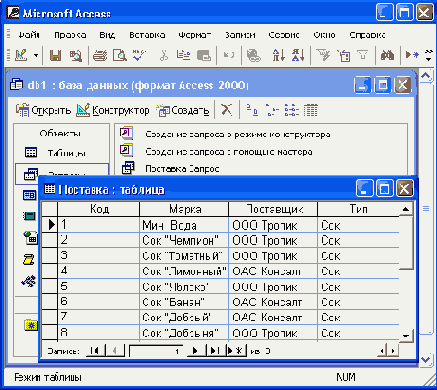Open the Вставка menu
The height and width of the screenshot is (390, 437).
147,35
